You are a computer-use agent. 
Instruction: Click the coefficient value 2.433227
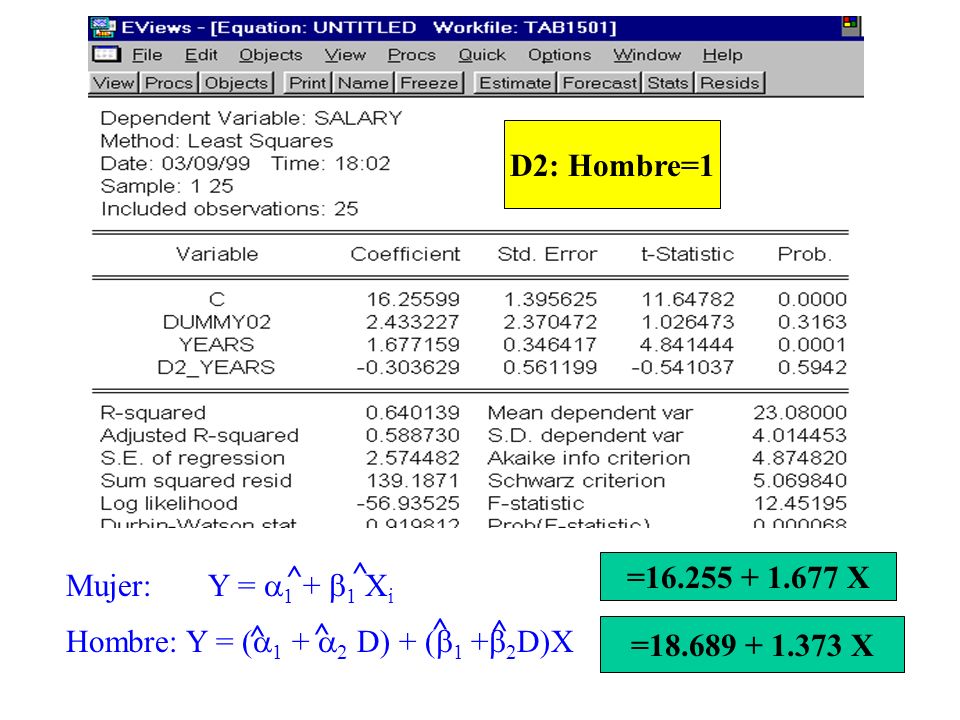[x=413, y=322]
